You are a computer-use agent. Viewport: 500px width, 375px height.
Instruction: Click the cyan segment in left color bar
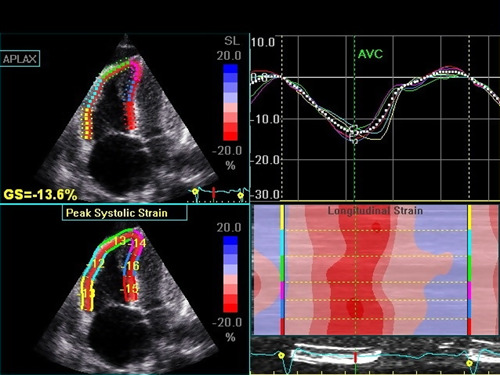tap(282, 243)
